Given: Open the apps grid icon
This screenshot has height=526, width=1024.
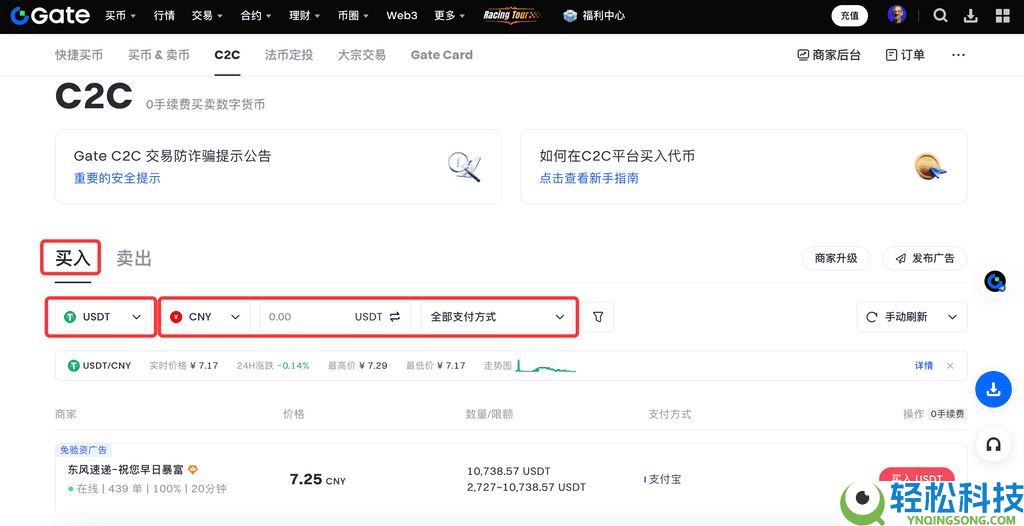Looking at the screenshot, I should [1002, 16].
